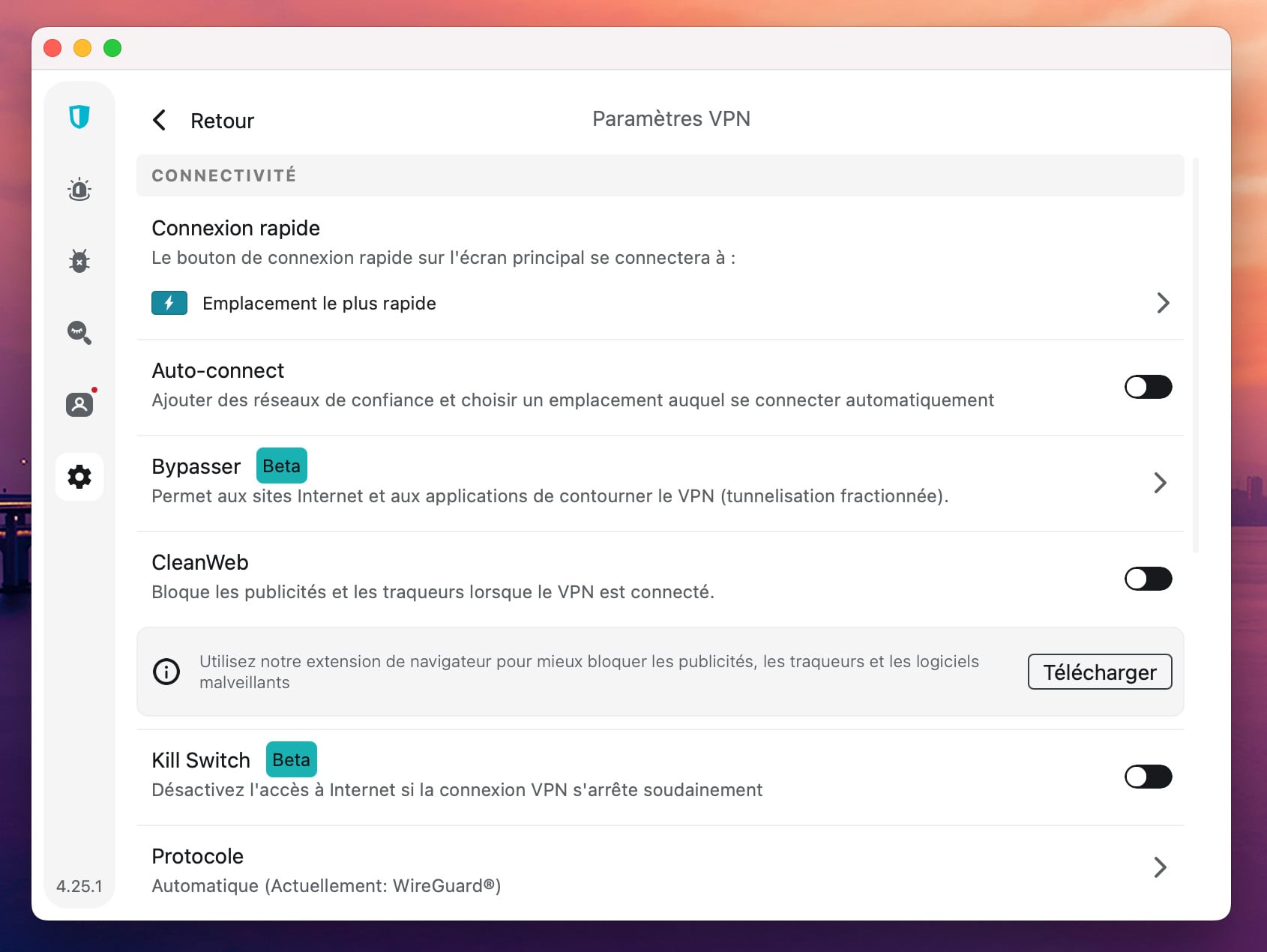Image resolution: width=1267 pixels, height=952 pixels.
Task: Expand Bypasser settings chevron
Action: 1160,483
